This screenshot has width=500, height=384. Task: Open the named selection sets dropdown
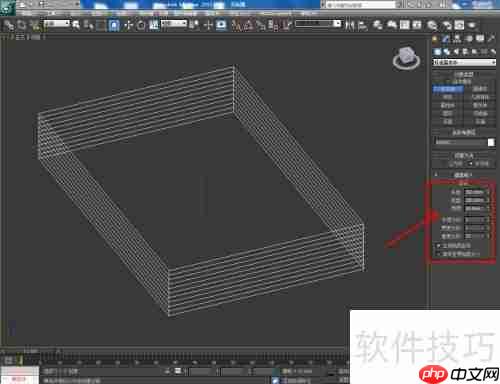click(318, 24)
